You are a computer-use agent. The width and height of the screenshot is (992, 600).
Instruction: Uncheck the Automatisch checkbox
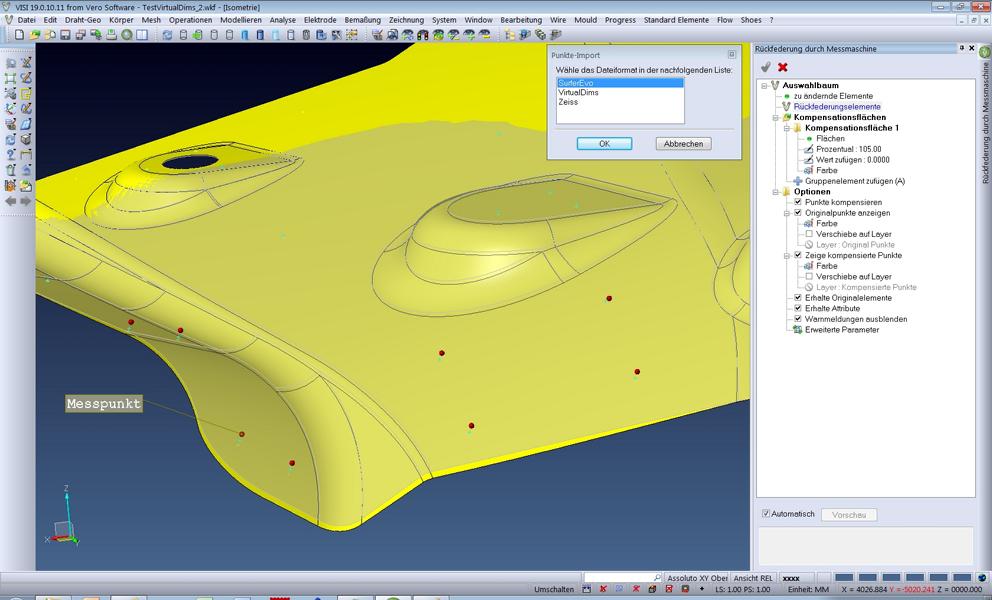(x=766, y=514)
